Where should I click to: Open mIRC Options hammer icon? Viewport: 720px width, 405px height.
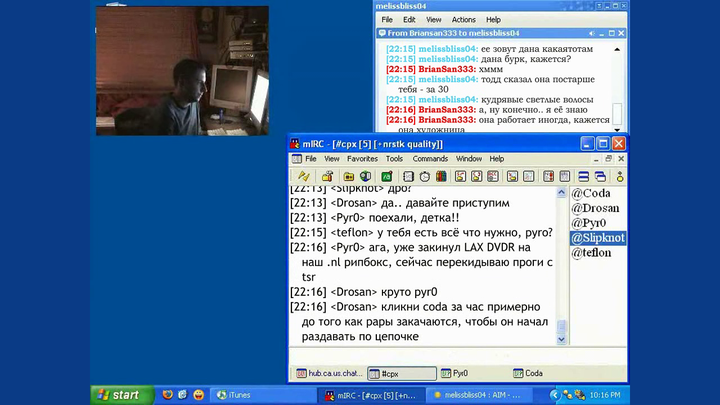point(327,176)
